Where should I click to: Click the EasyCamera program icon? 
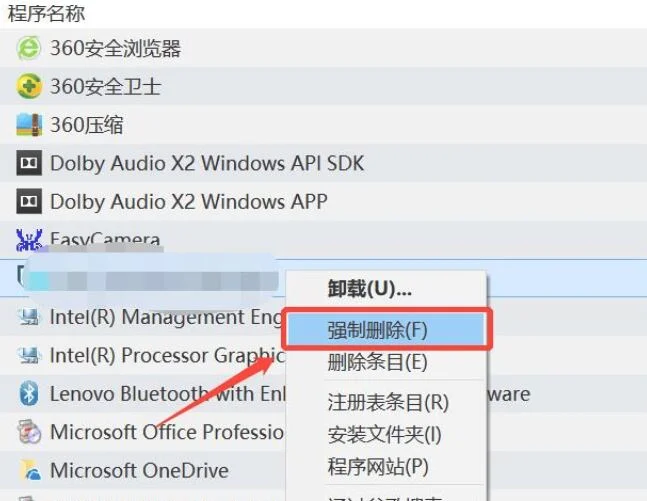tap(30, 240)
